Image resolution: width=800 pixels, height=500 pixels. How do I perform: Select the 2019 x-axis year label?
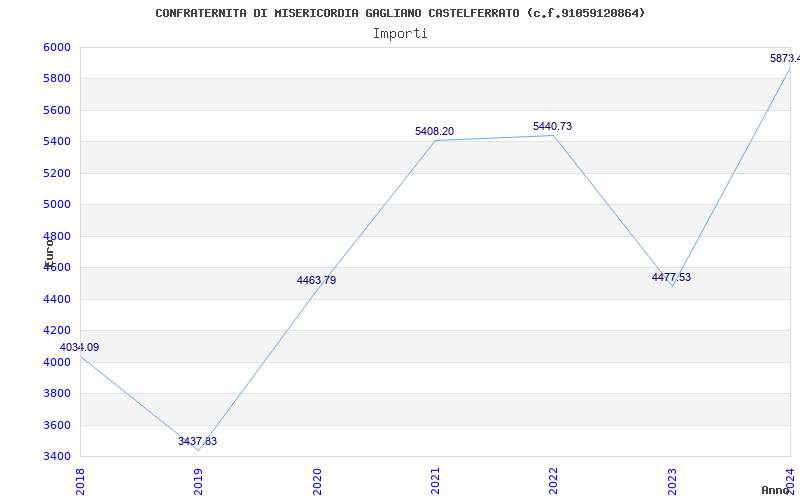tap(198, 482)
